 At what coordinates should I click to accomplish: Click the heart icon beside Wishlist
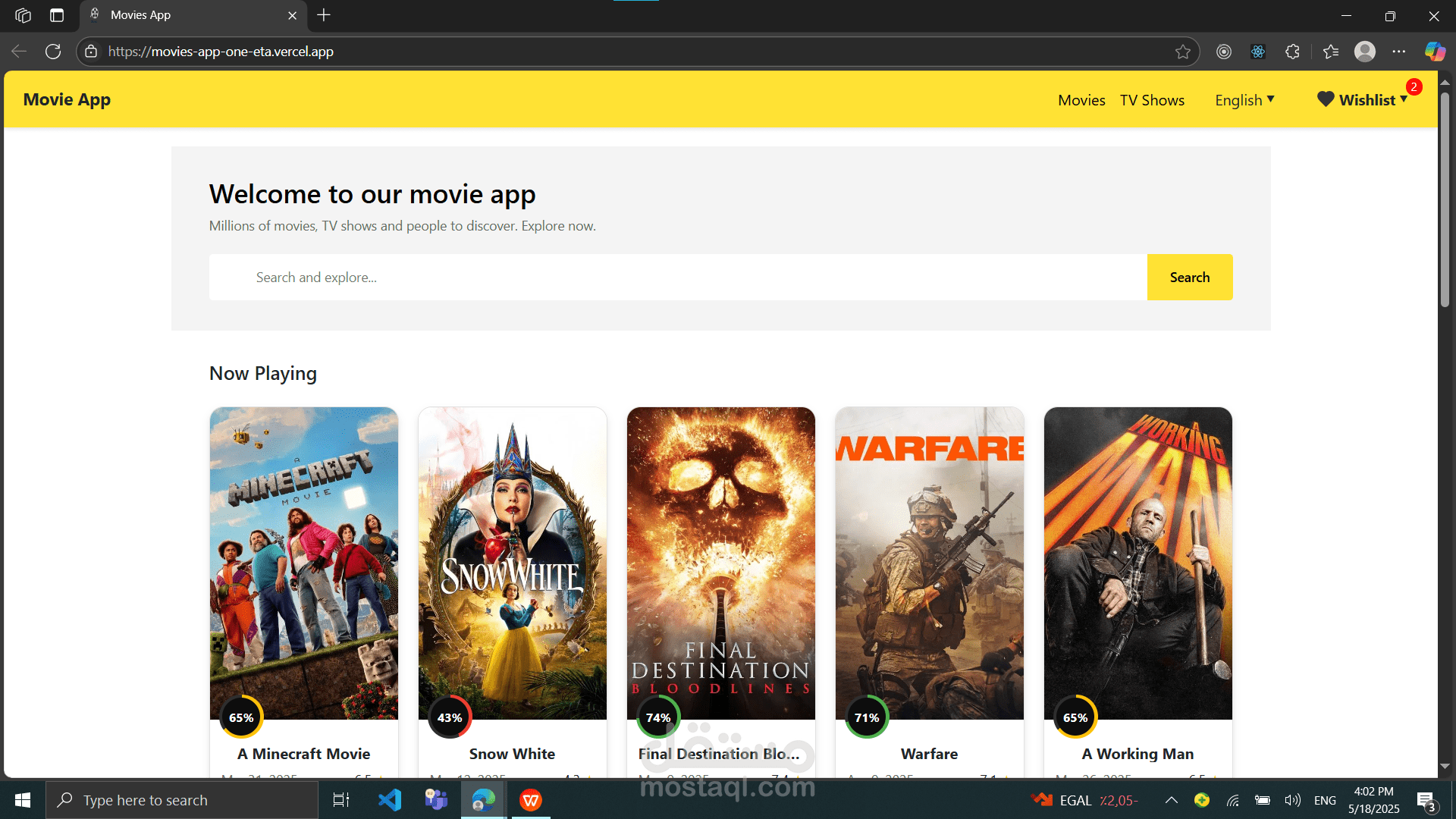(x=1325, y=99)
